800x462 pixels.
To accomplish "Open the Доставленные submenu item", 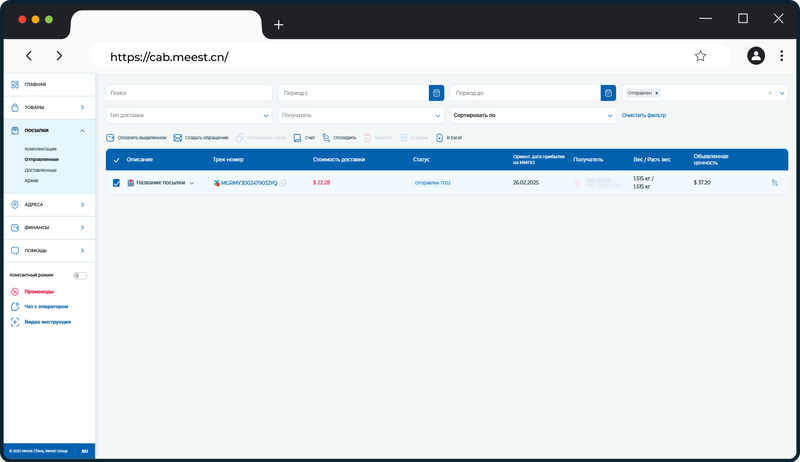I will [x=40, y=170].
